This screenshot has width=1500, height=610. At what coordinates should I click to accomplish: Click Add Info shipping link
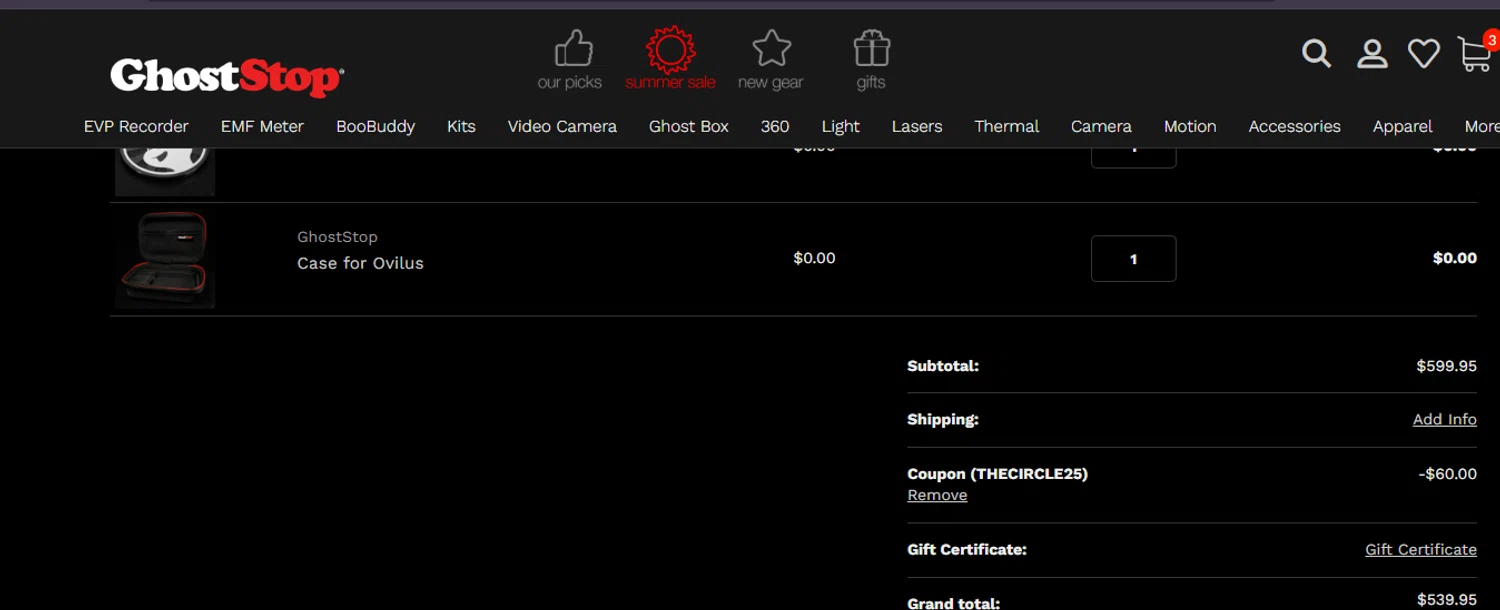[1445, 419]
